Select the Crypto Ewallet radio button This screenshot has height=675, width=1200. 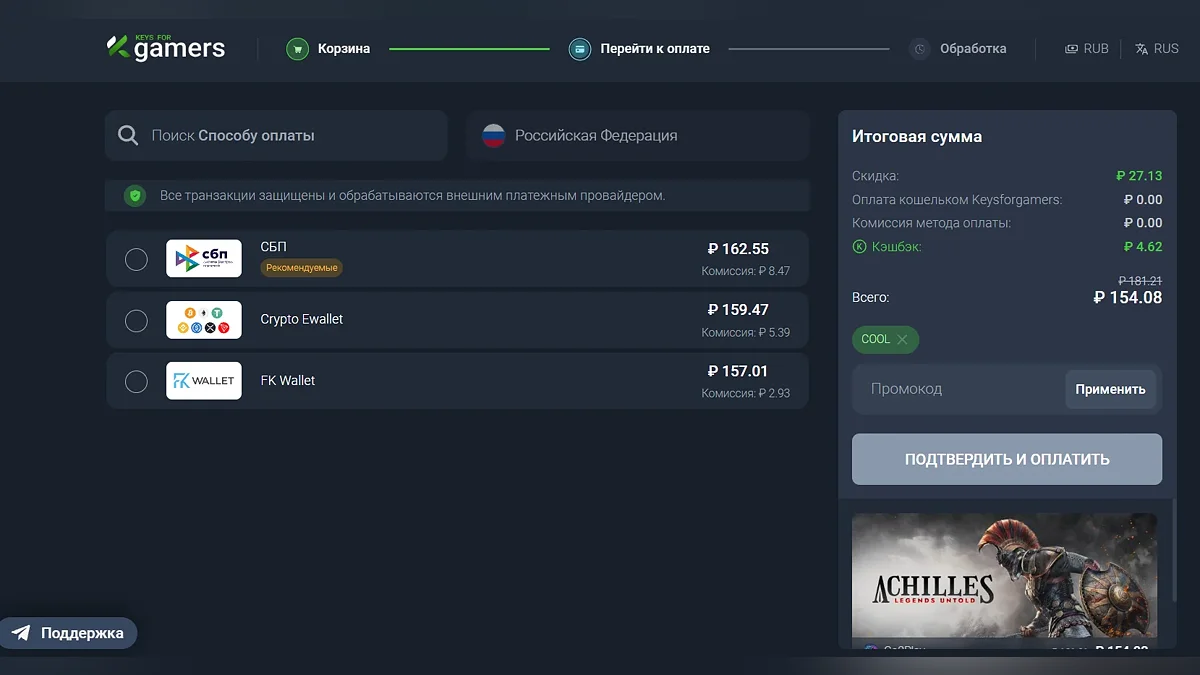136,320
